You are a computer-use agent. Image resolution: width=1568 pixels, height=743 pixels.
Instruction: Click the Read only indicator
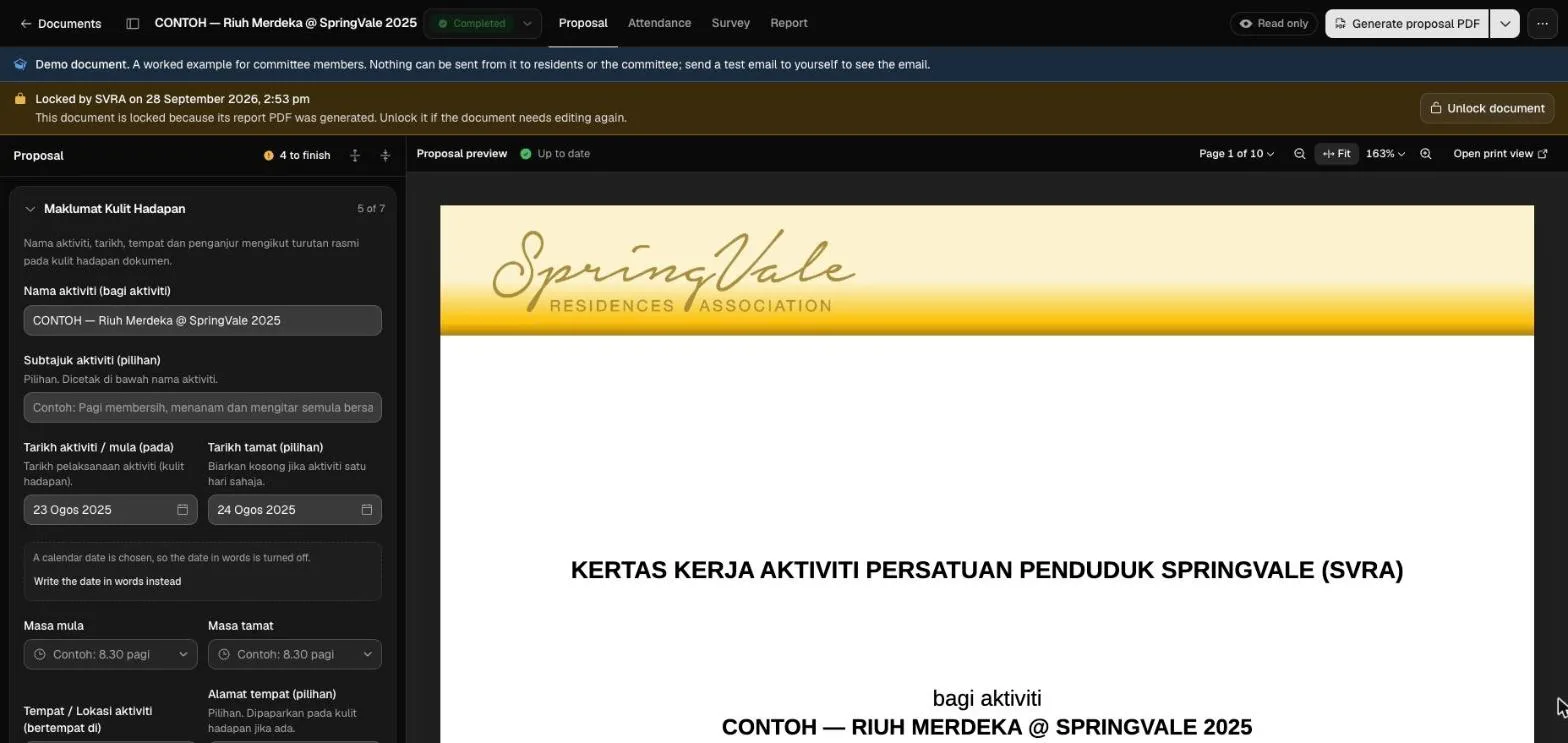click(x=1273, y=23)
